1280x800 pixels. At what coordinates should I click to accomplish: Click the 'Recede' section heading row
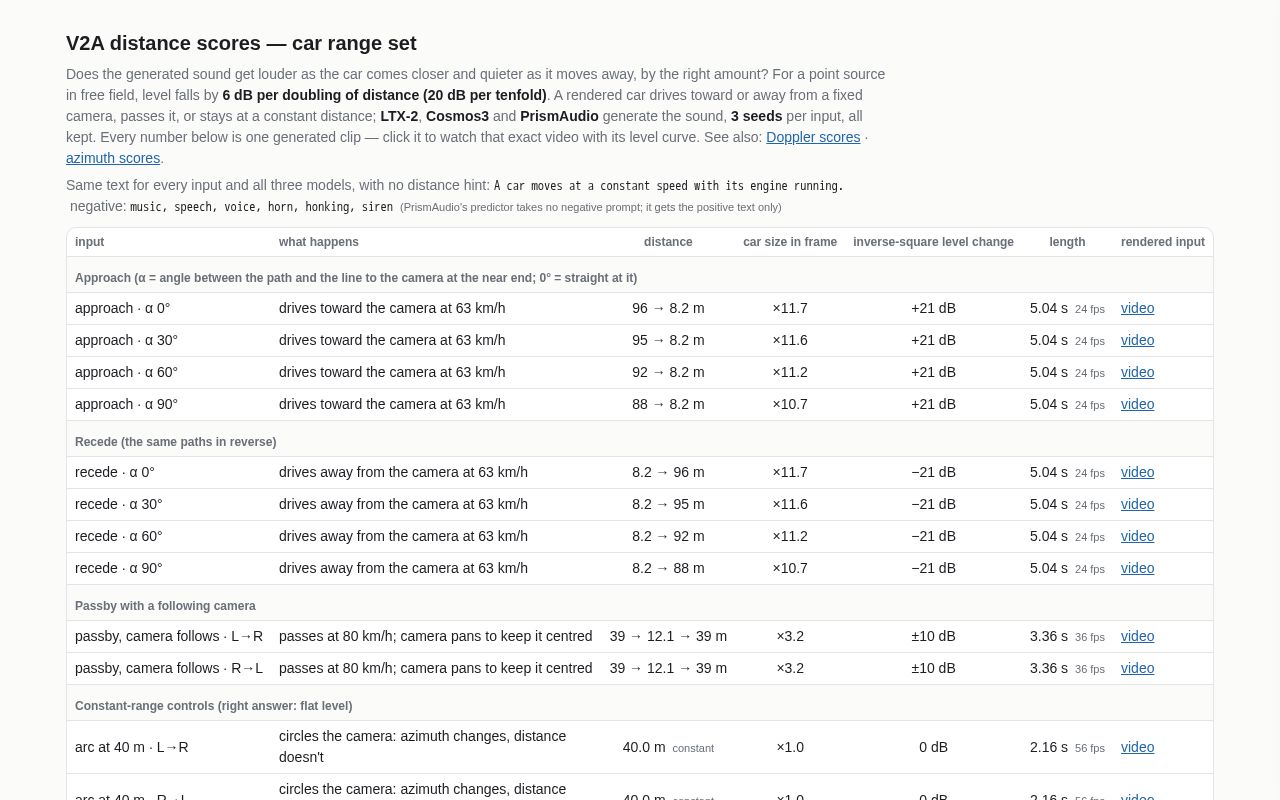(640, 441)
